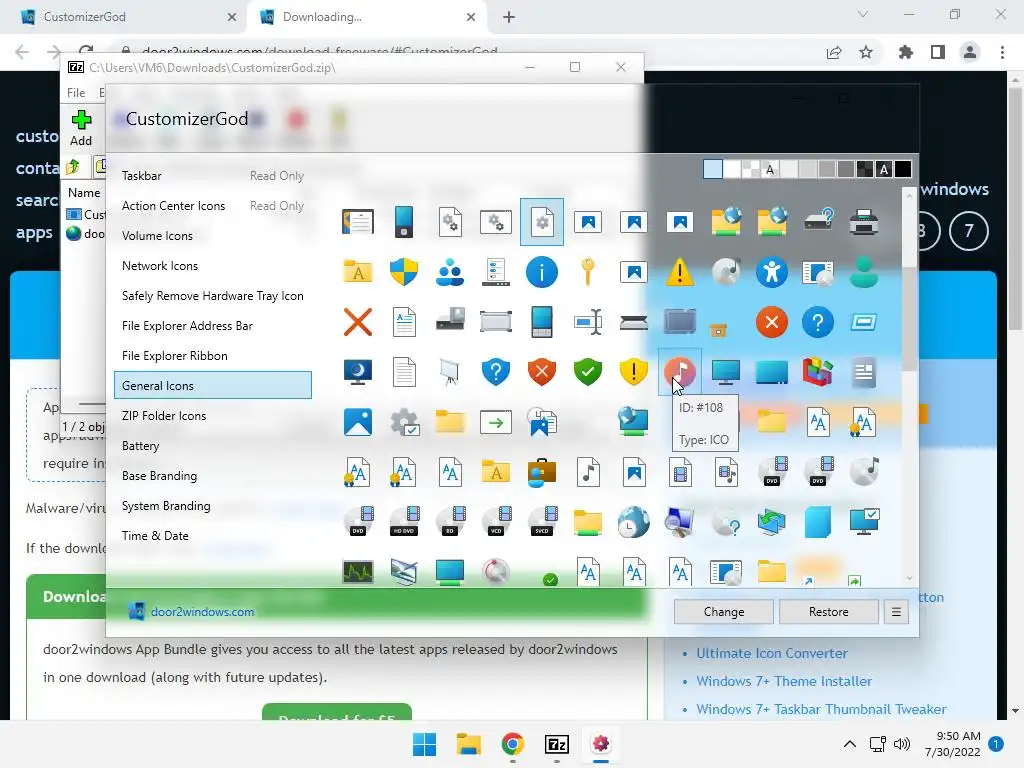Choose the red X cross icon
1024x768 pixels.
coord(358,322)
